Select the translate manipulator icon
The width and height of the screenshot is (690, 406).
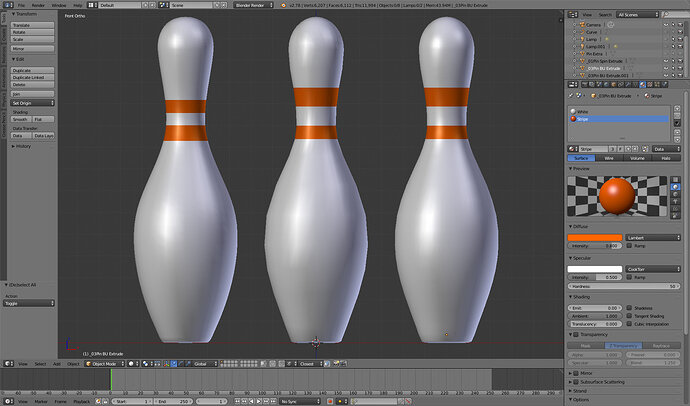click(x=174, y=364)
